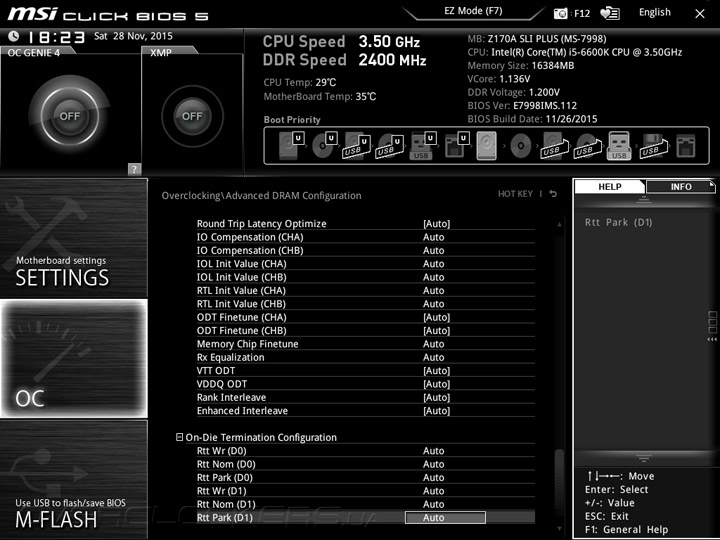Select UEFI network boot device icon
Viewport: 720px width, 540px height.
click(457, 146)
